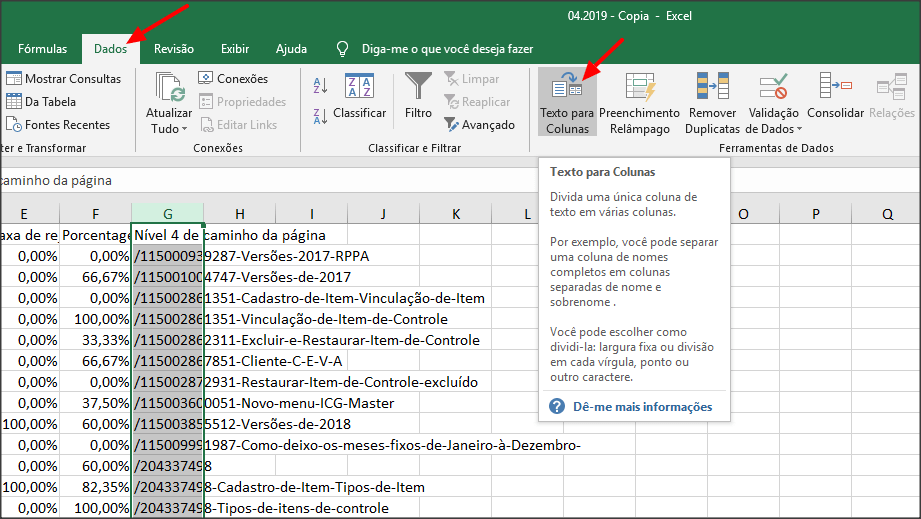Click Dê-me mais informações link
Viewport: 921px width, 519px height.
pyautogui.click(x=643, y=407)
